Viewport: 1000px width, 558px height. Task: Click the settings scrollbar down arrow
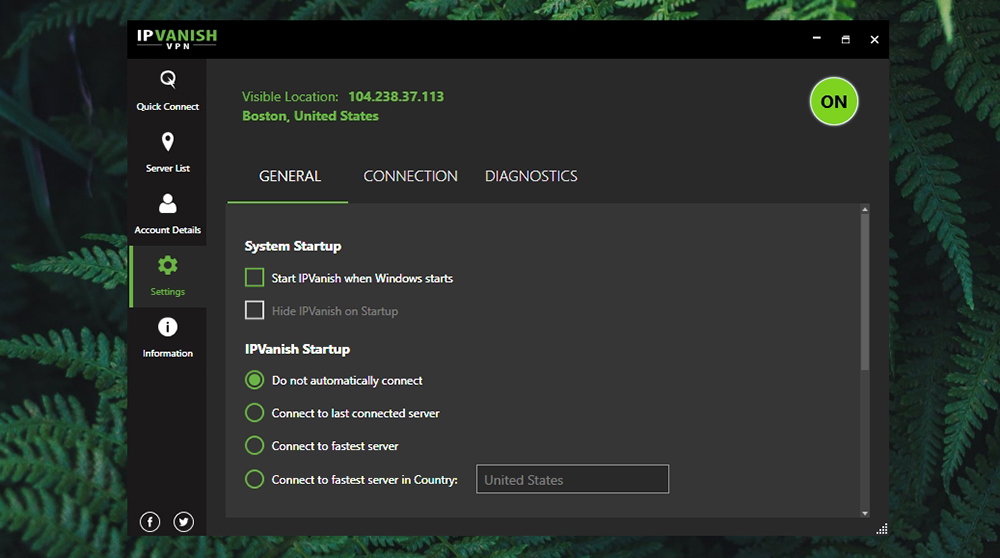point(865,513)
